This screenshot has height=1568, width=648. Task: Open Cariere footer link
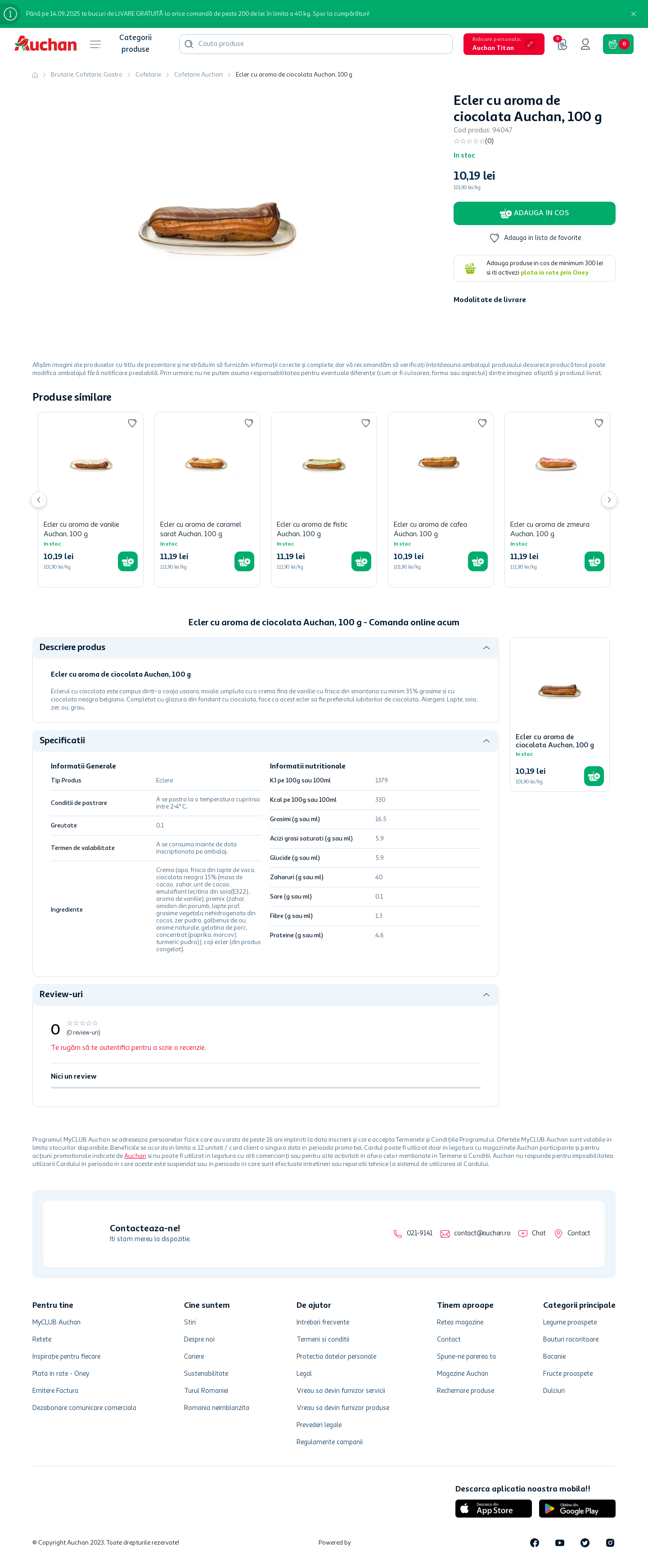[x=194, y=1356]
